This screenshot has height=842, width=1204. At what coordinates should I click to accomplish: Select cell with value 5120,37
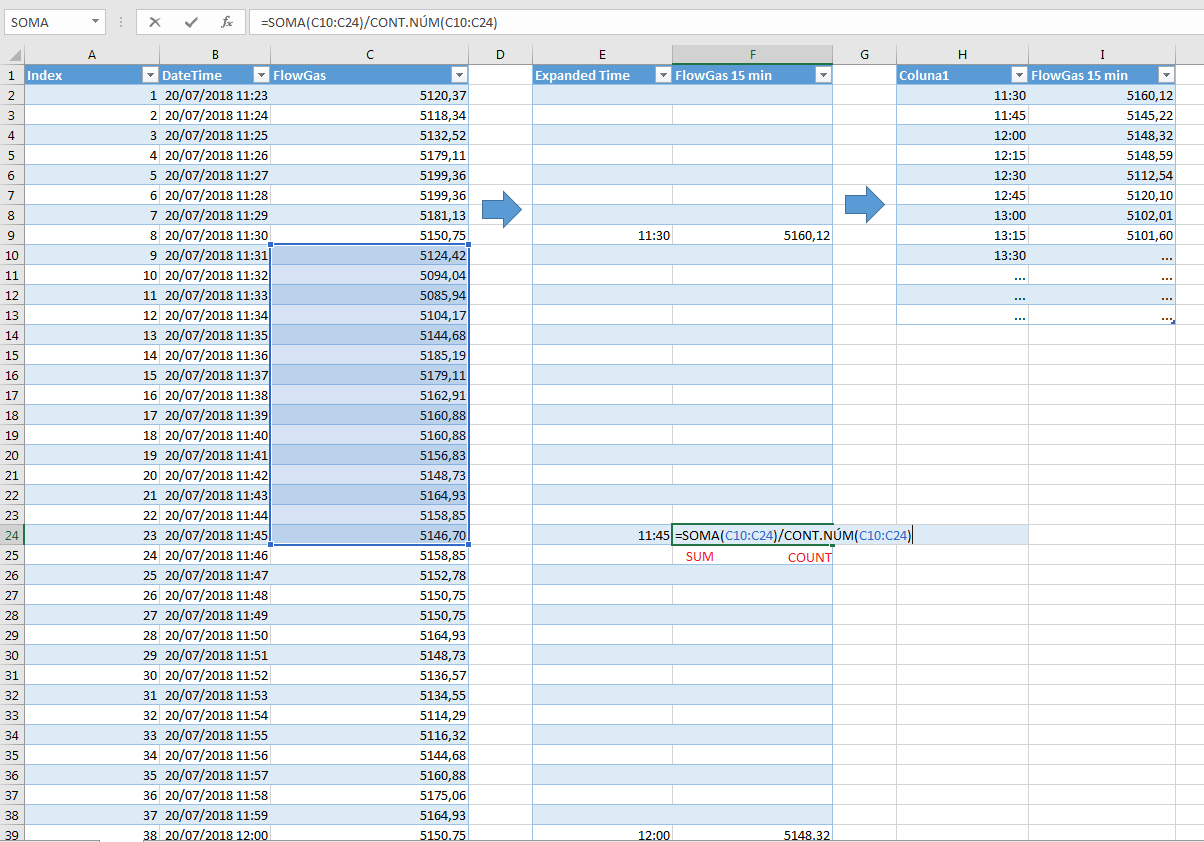pos(370,95)
